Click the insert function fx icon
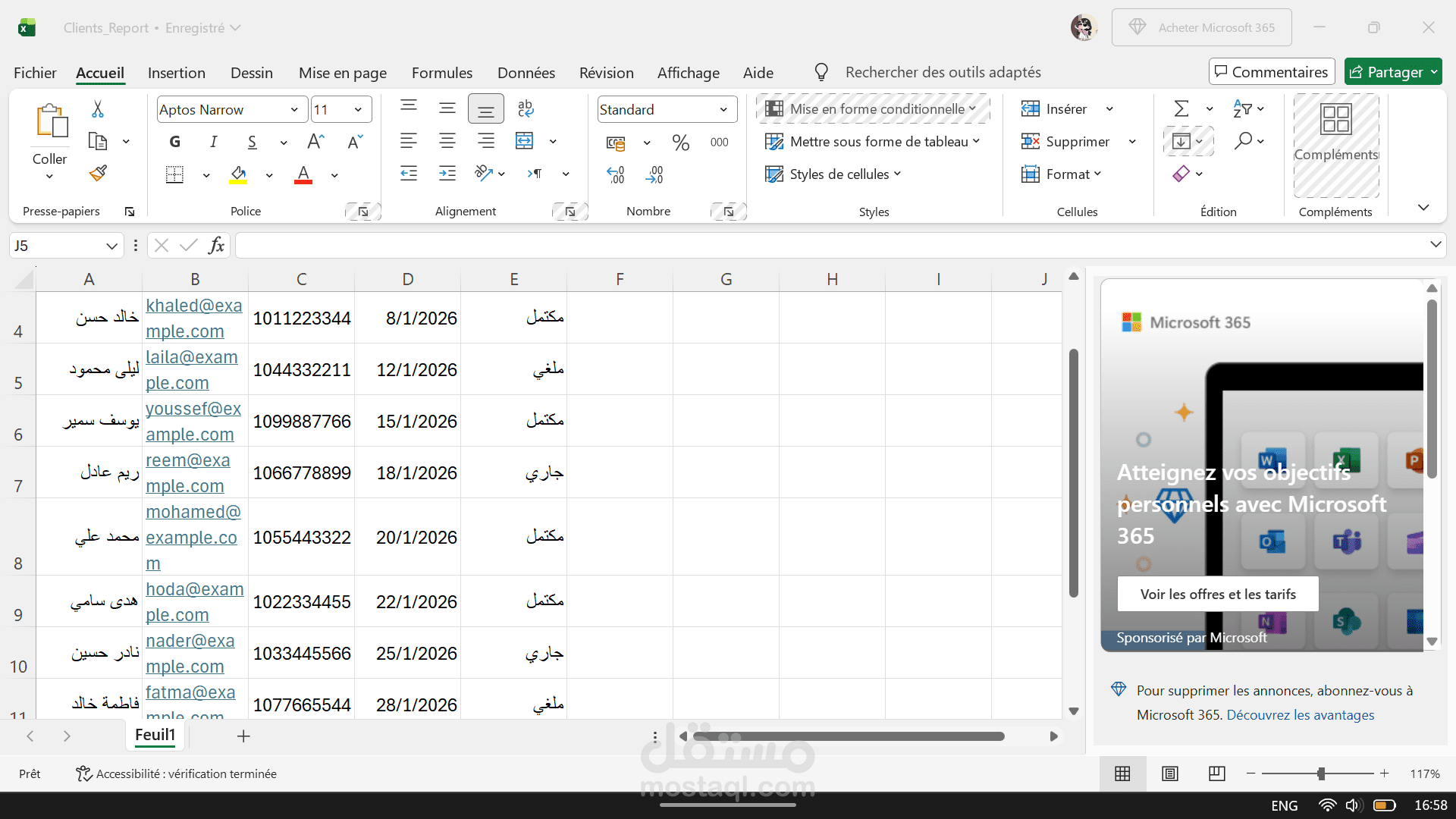Screen dimensions: 1456x819 coord(216,245)
